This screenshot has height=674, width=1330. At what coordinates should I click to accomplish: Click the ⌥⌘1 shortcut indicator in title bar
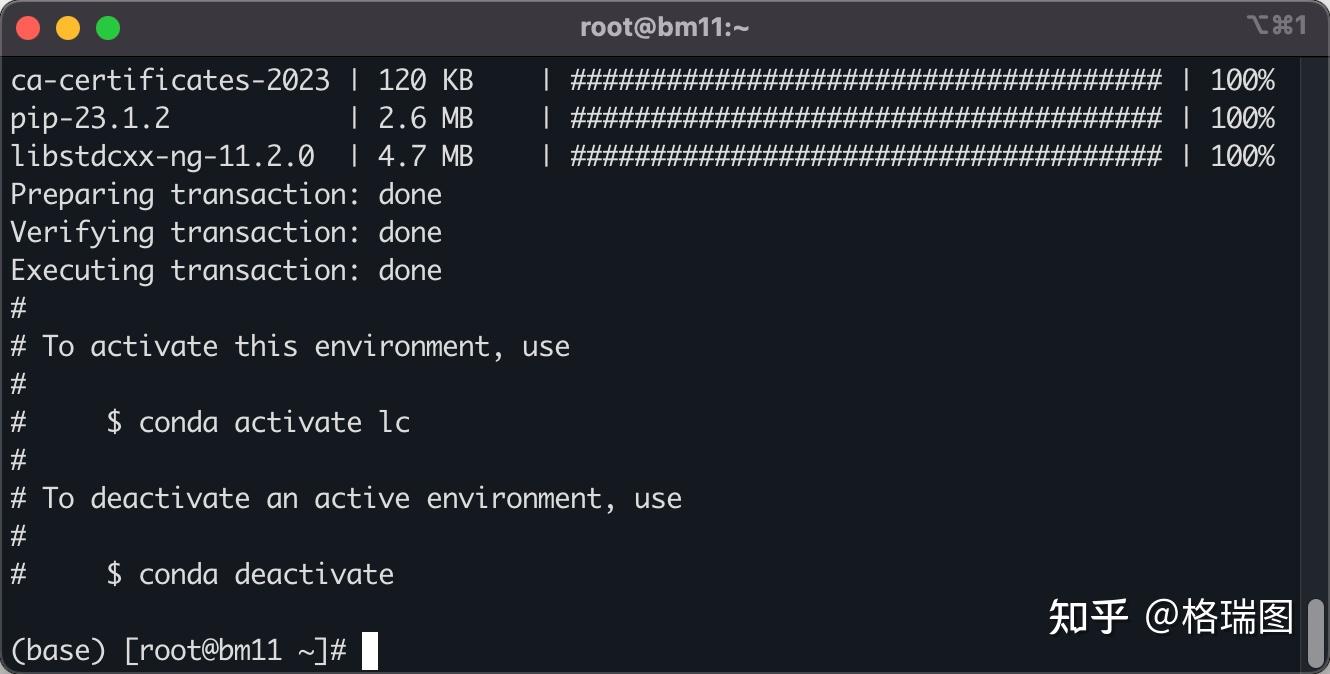1276,26
